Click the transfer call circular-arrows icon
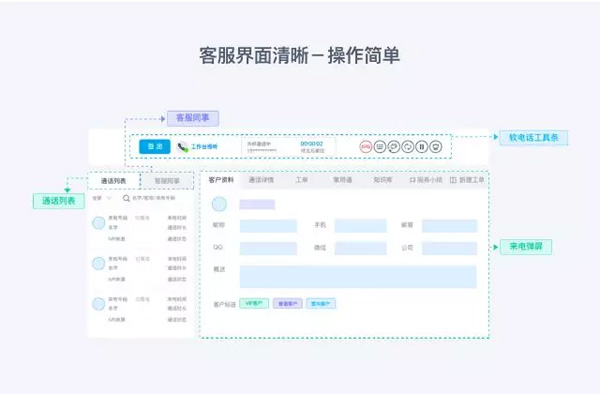Image resolution: width=600 pixels, height=394 pixels. click(408, 147)
